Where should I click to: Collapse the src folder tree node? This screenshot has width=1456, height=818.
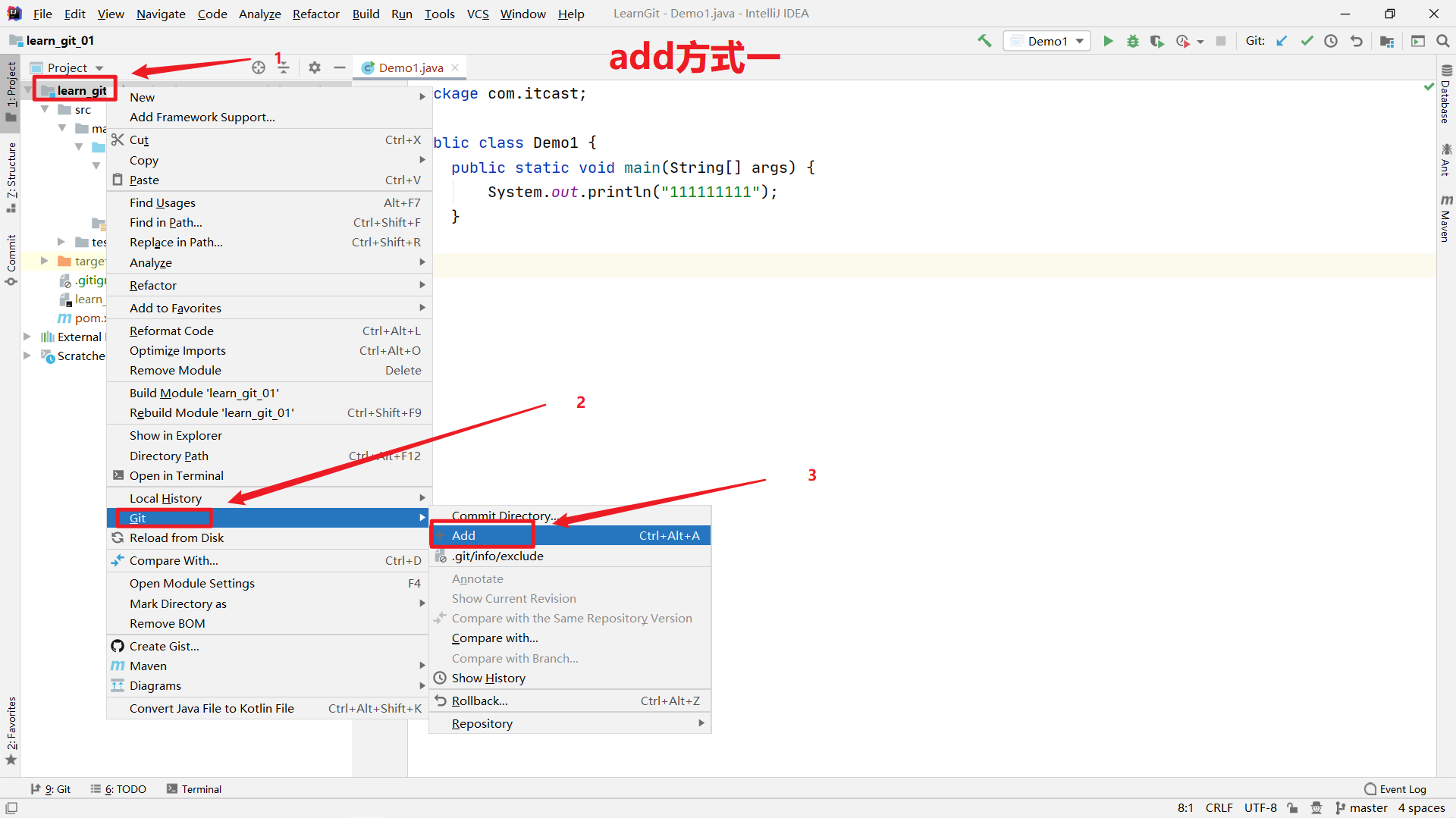(45, 109)
